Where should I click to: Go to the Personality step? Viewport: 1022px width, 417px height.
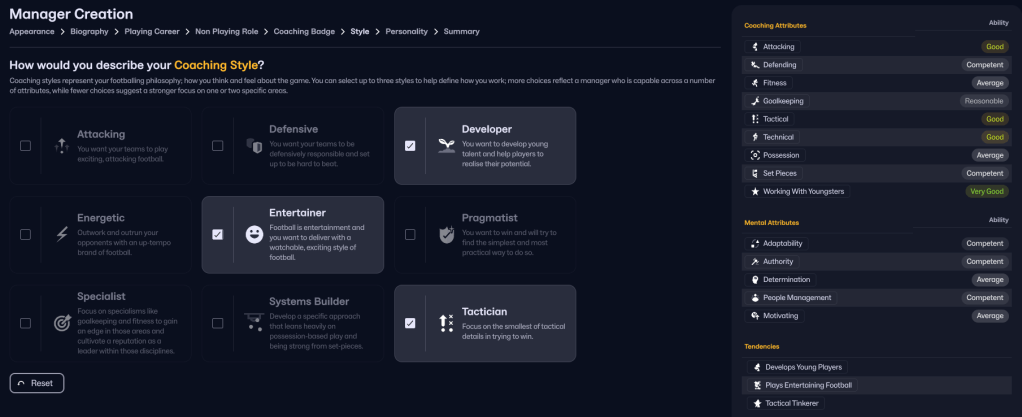(406, 31)
